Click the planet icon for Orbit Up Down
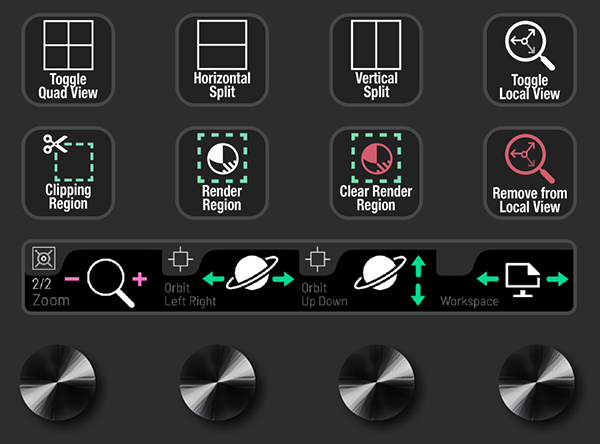 click(x=380, y=273)
